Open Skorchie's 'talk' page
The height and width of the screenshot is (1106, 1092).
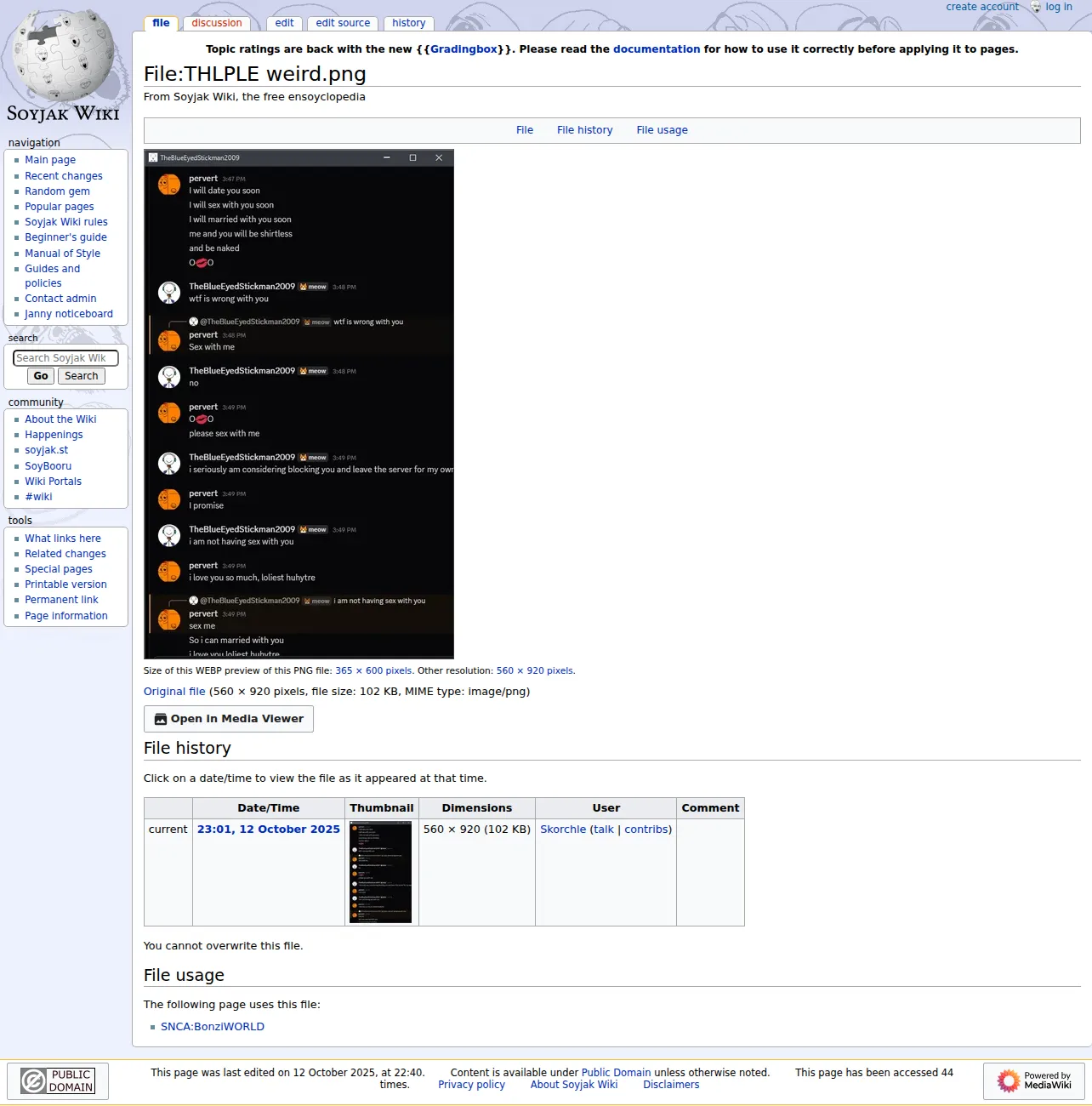[604, 829]
